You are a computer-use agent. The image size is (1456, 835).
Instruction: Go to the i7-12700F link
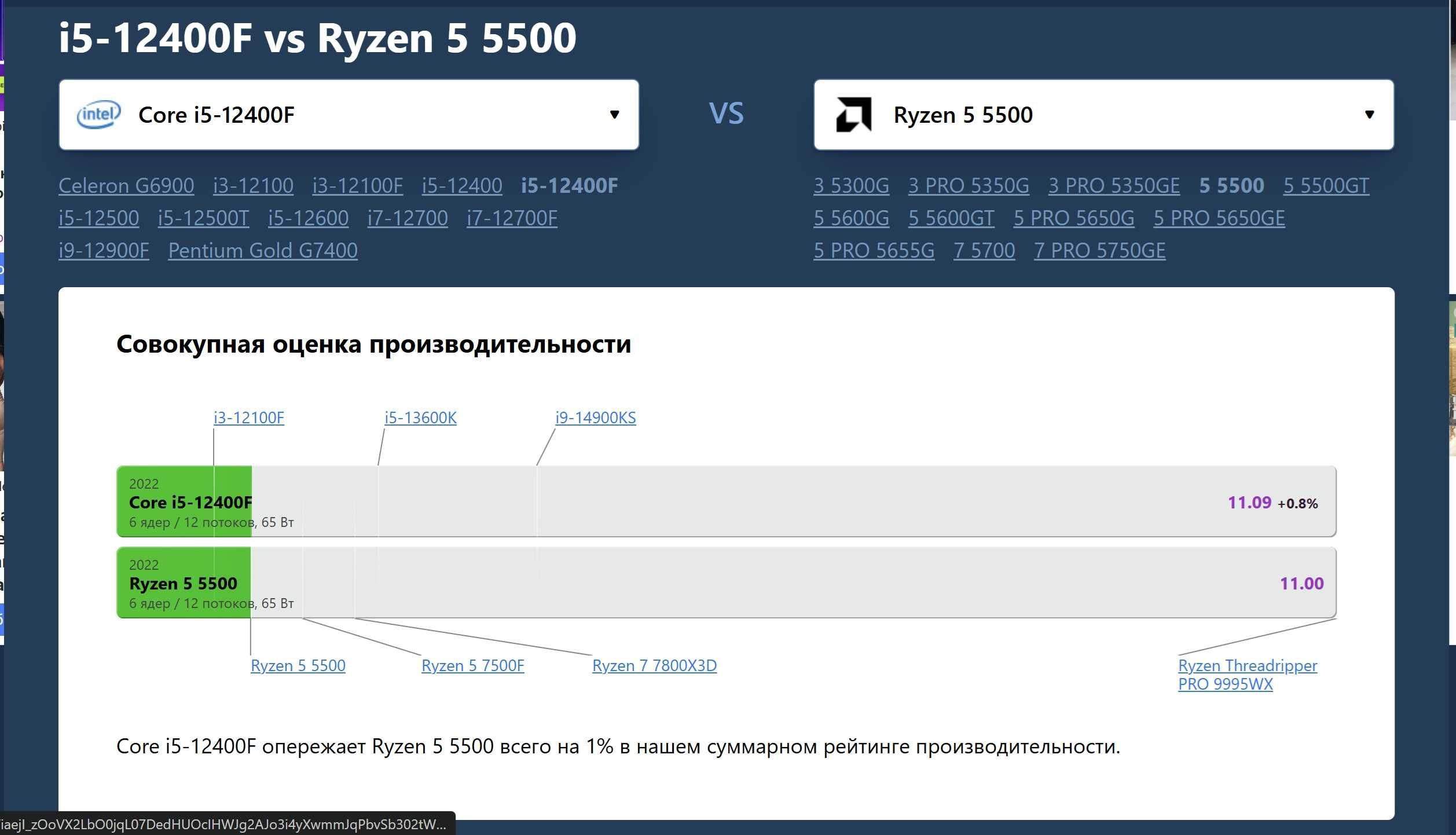(x=512, y=218)
